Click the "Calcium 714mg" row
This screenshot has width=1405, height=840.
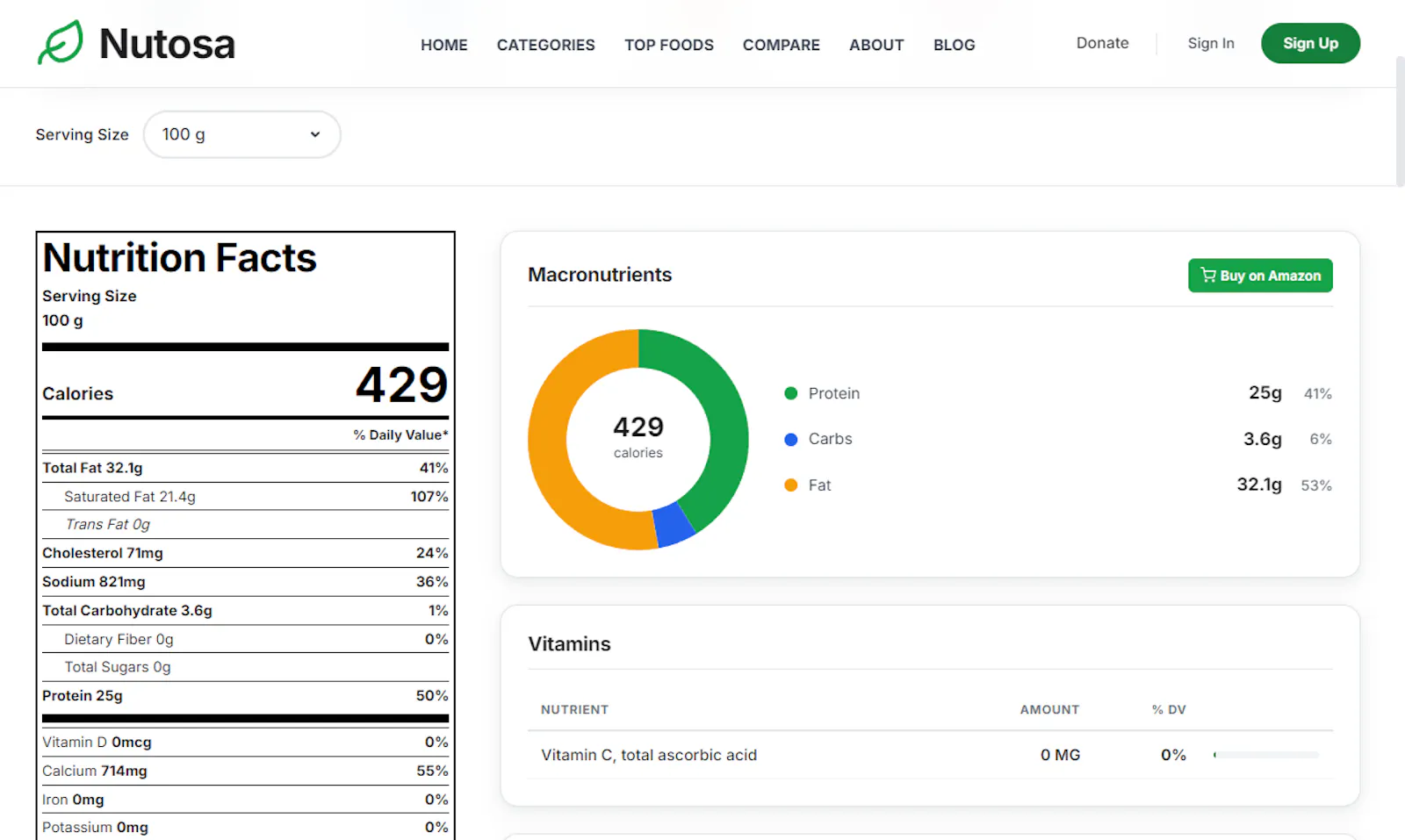[245, 771]
